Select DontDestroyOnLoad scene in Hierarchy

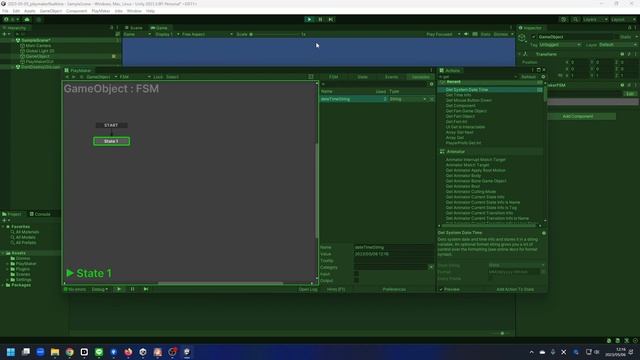40,67
